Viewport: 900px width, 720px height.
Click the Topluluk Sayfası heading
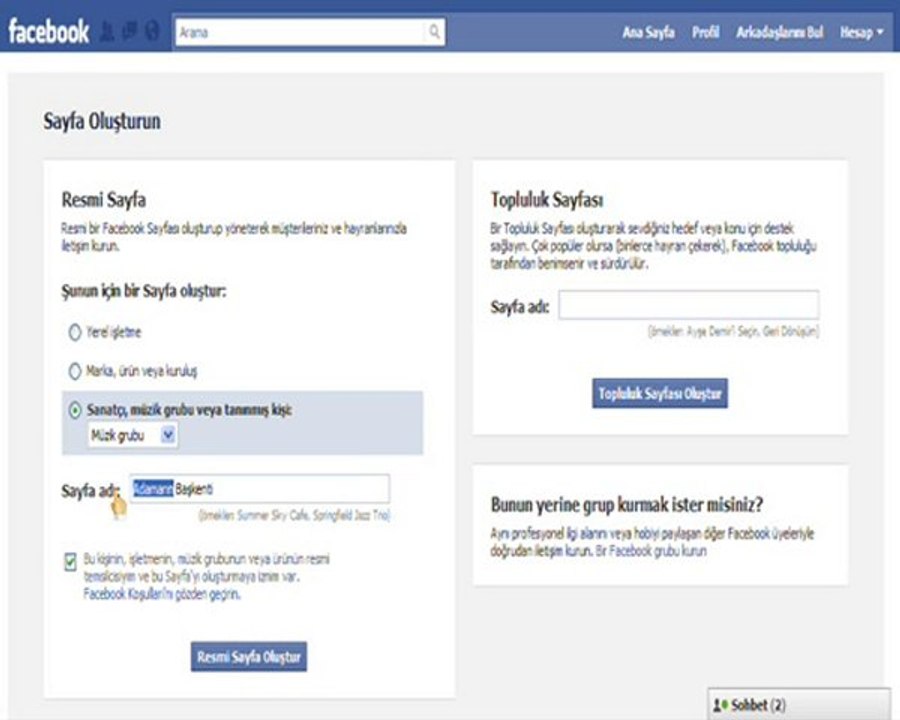tap(547, 200)
